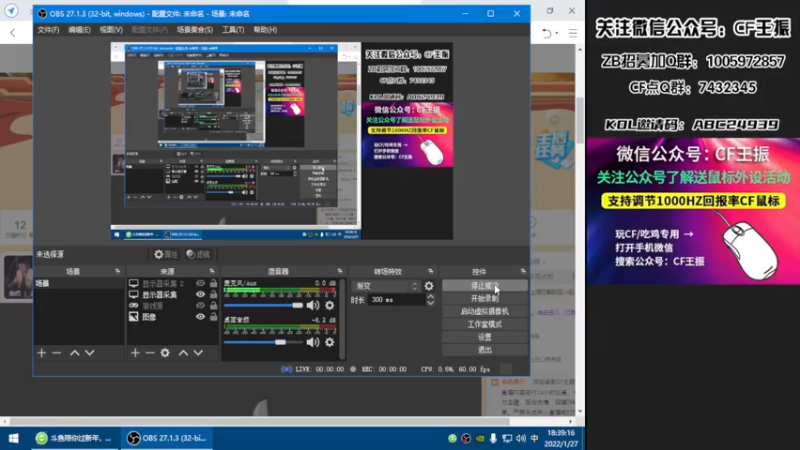The image size is (800, 450).
Task: Click the 启动虚拟摄像机 button
Action: point(485,311)
